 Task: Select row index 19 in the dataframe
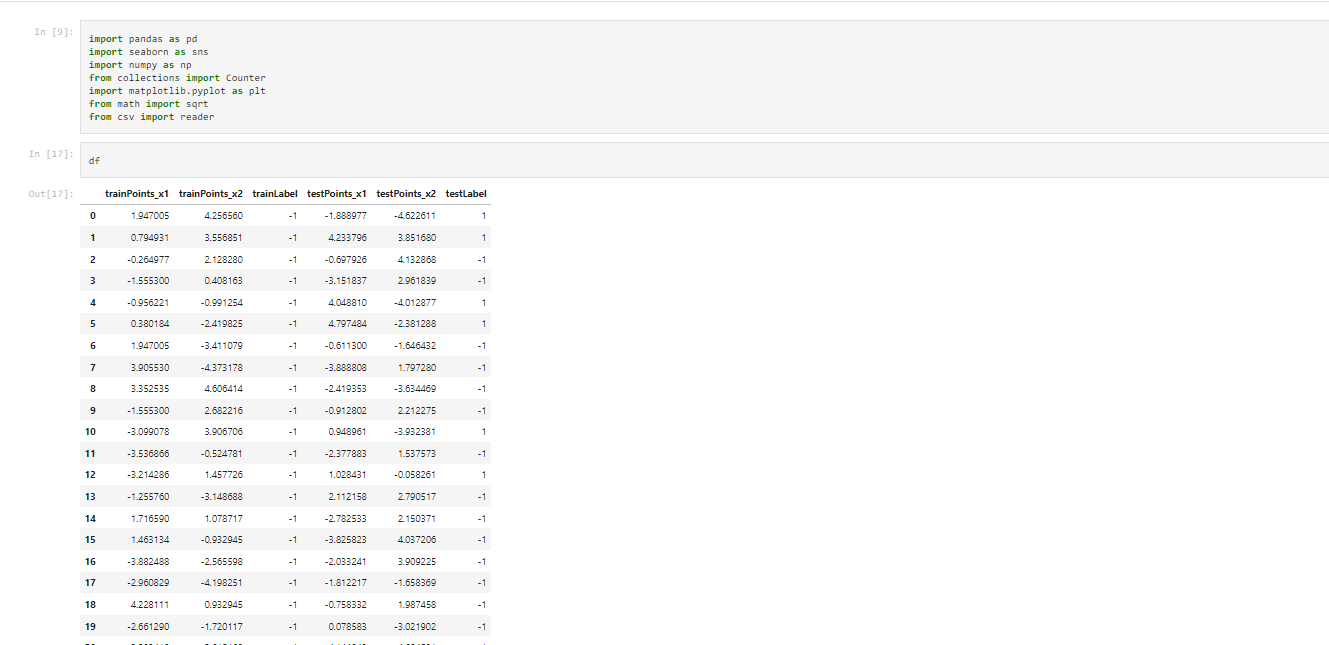point(90,626)
